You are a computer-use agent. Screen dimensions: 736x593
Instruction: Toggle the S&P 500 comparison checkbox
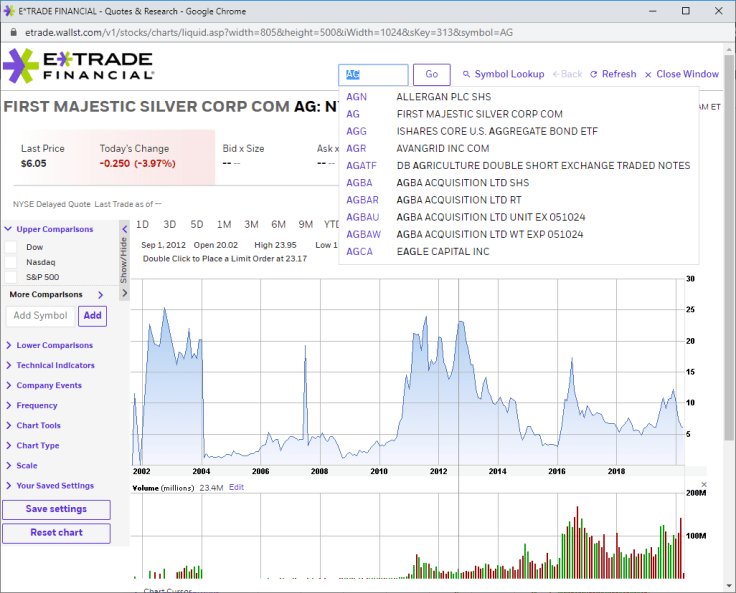point(11,277)
